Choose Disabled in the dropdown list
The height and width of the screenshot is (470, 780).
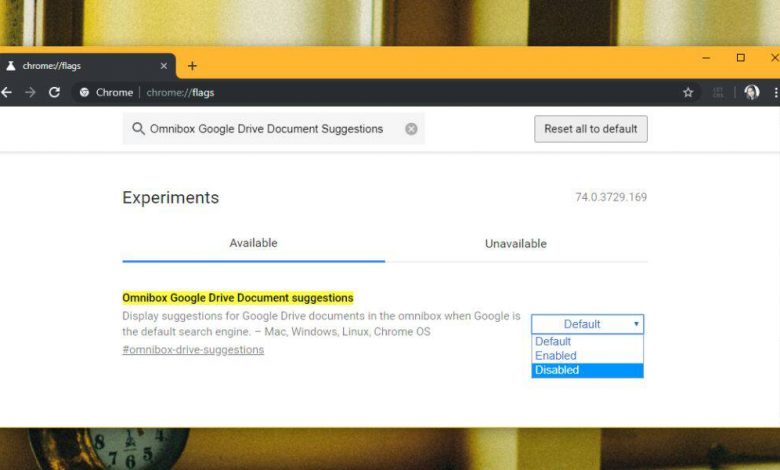tap(587, 370)
